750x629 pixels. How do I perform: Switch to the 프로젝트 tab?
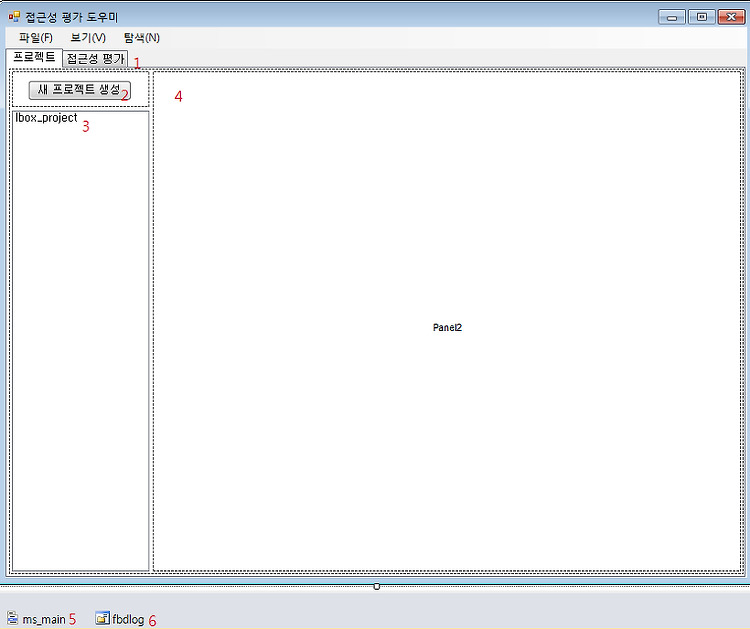(34, 57)
